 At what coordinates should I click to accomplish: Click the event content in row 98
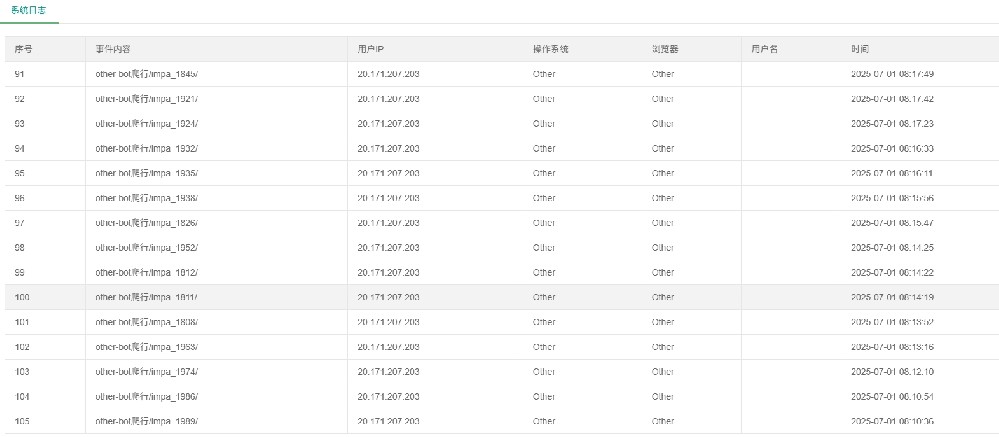tap(147, 248)
